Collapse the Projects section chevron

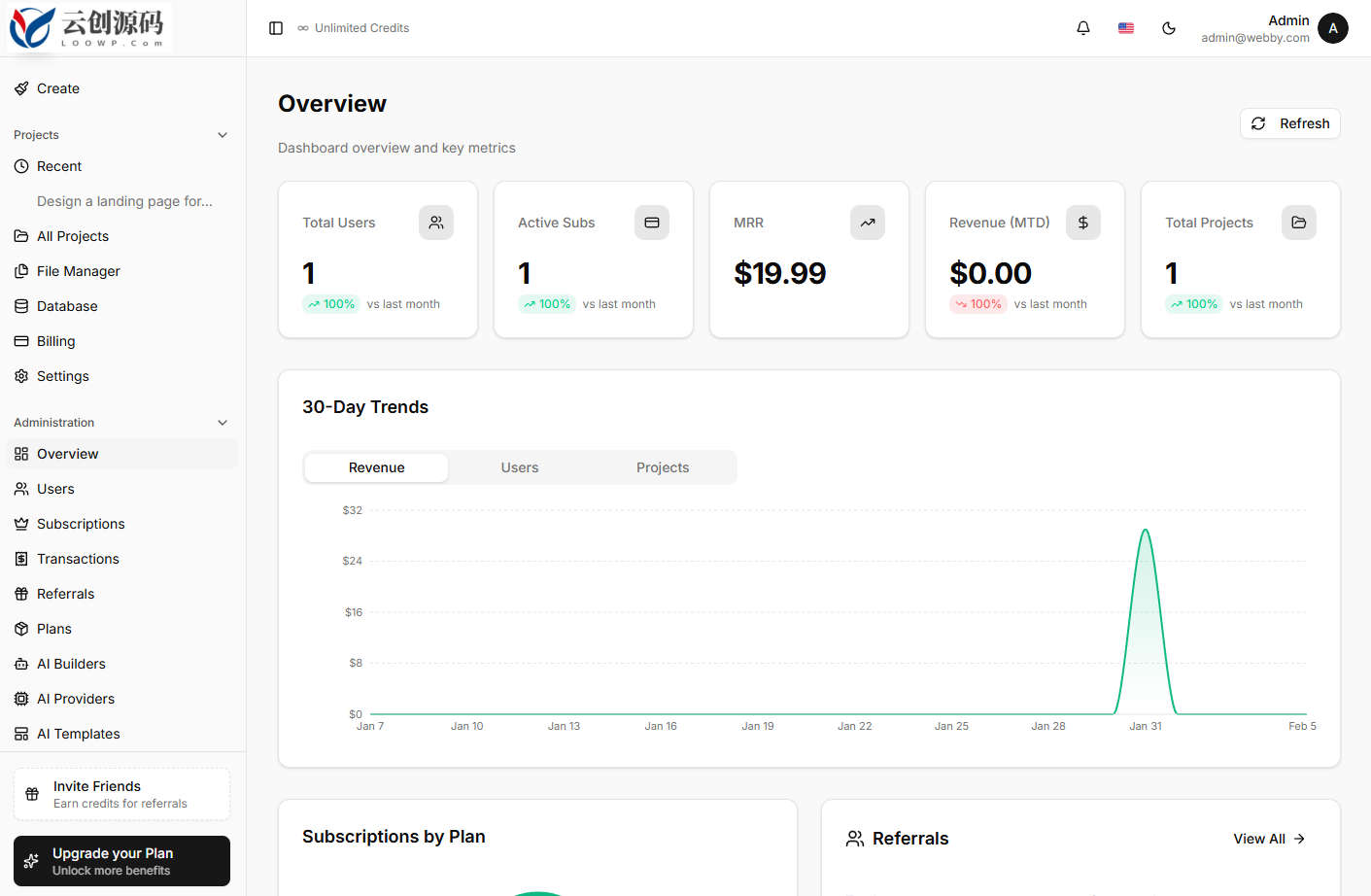point(223,135)
